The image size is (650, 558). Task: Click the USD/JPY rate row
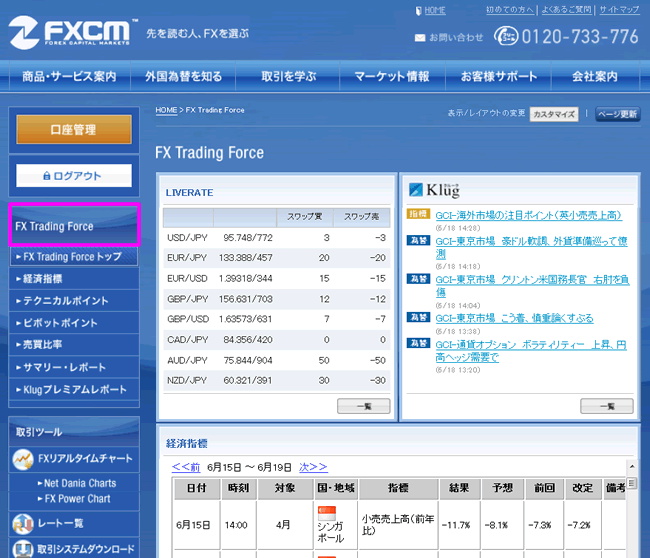[276, 238]
